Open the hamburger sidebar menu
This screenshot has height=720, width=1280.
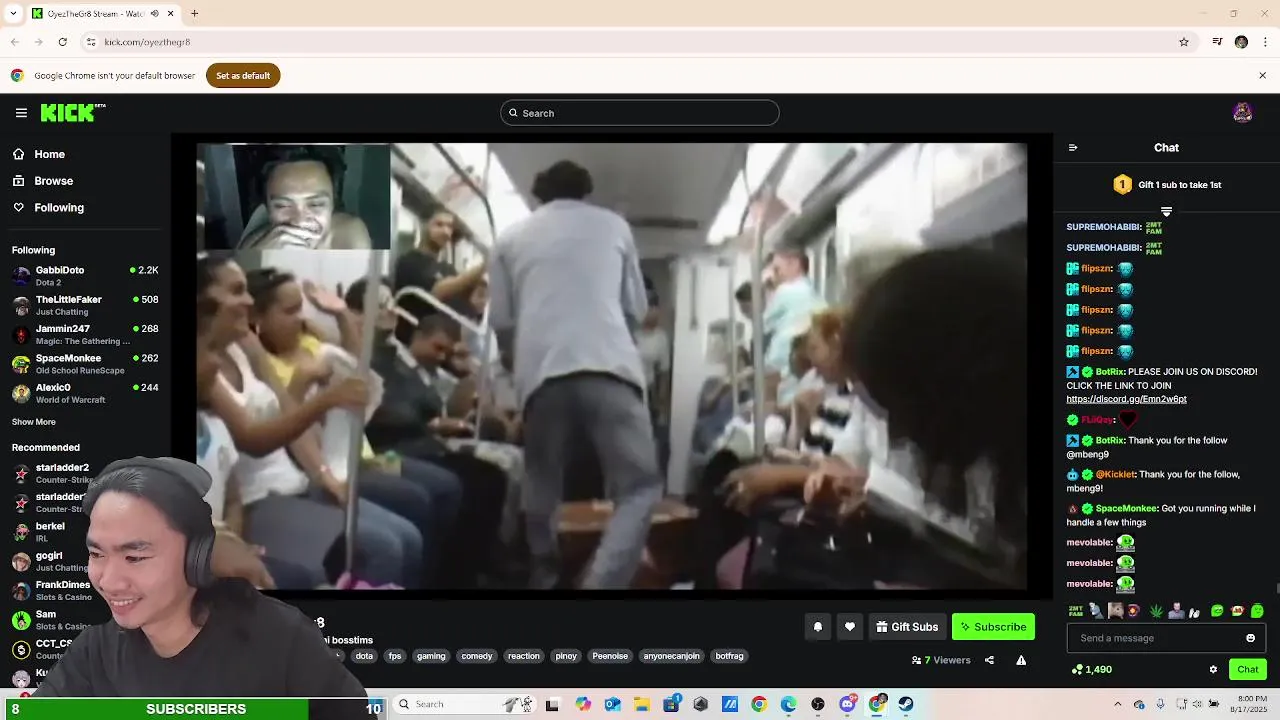[21, 113]
